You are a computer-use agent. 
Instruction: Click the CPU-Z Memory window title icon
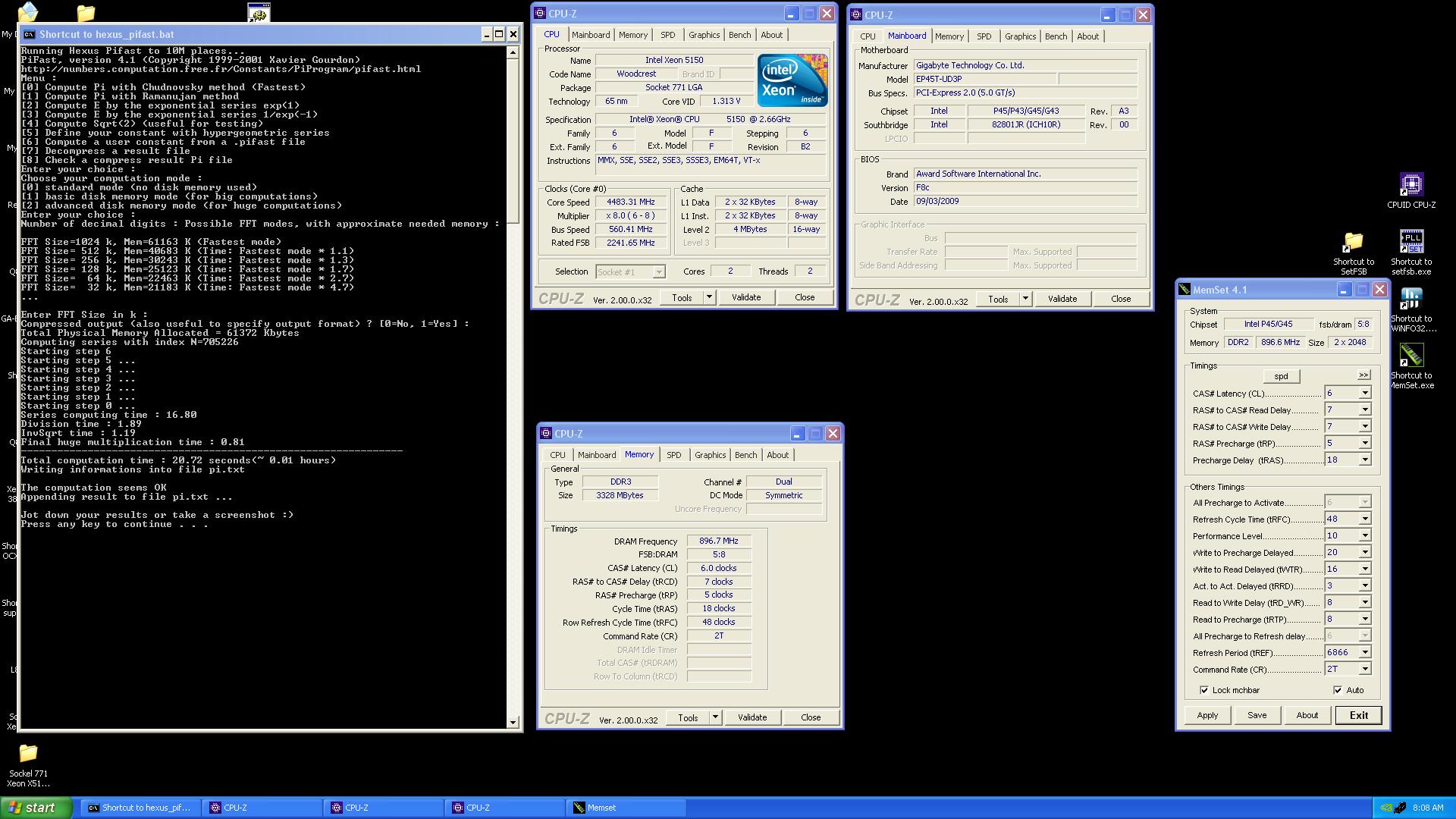pos(545,433)
